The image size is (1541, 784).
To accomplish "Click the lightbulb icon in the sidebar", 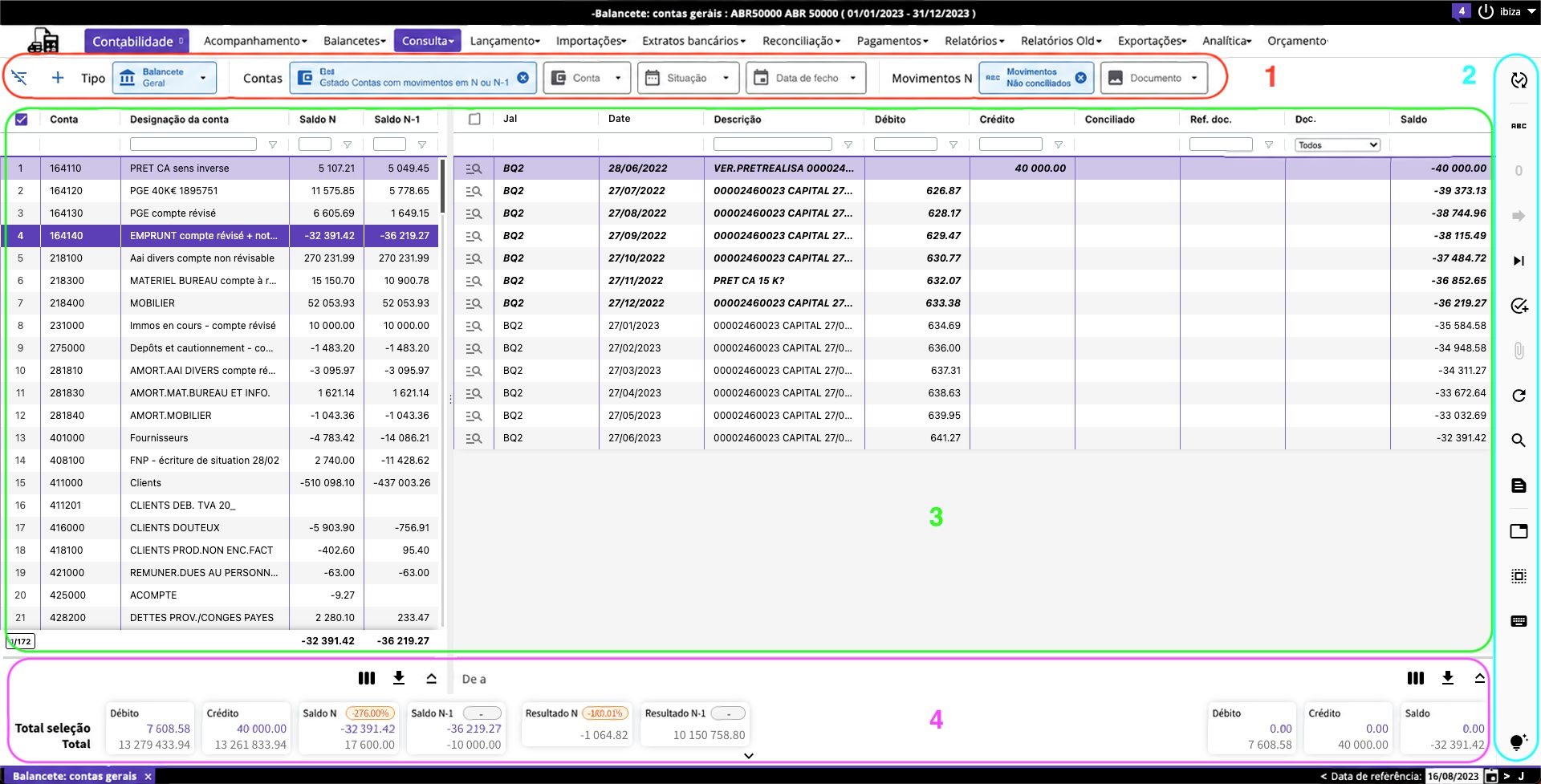I will coord(1519,741).
